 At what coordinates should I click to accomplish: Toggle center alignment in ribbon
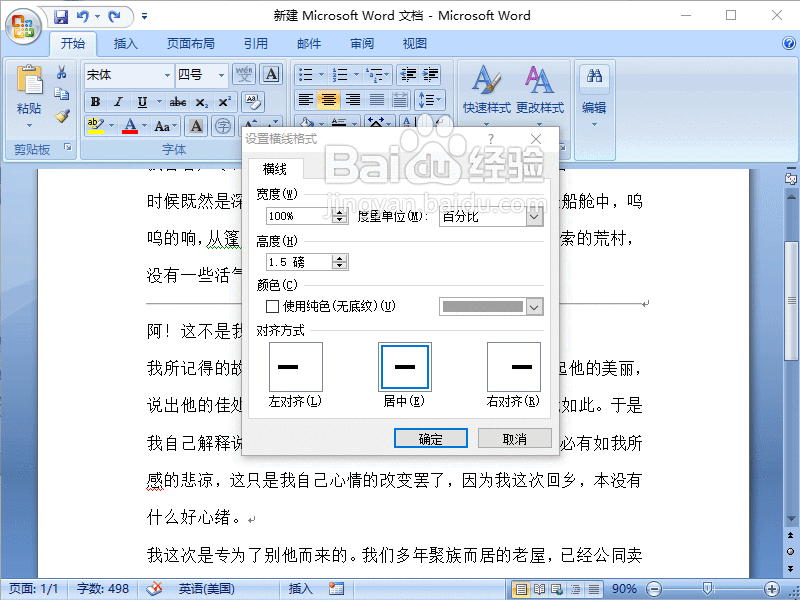click(329, 99)
